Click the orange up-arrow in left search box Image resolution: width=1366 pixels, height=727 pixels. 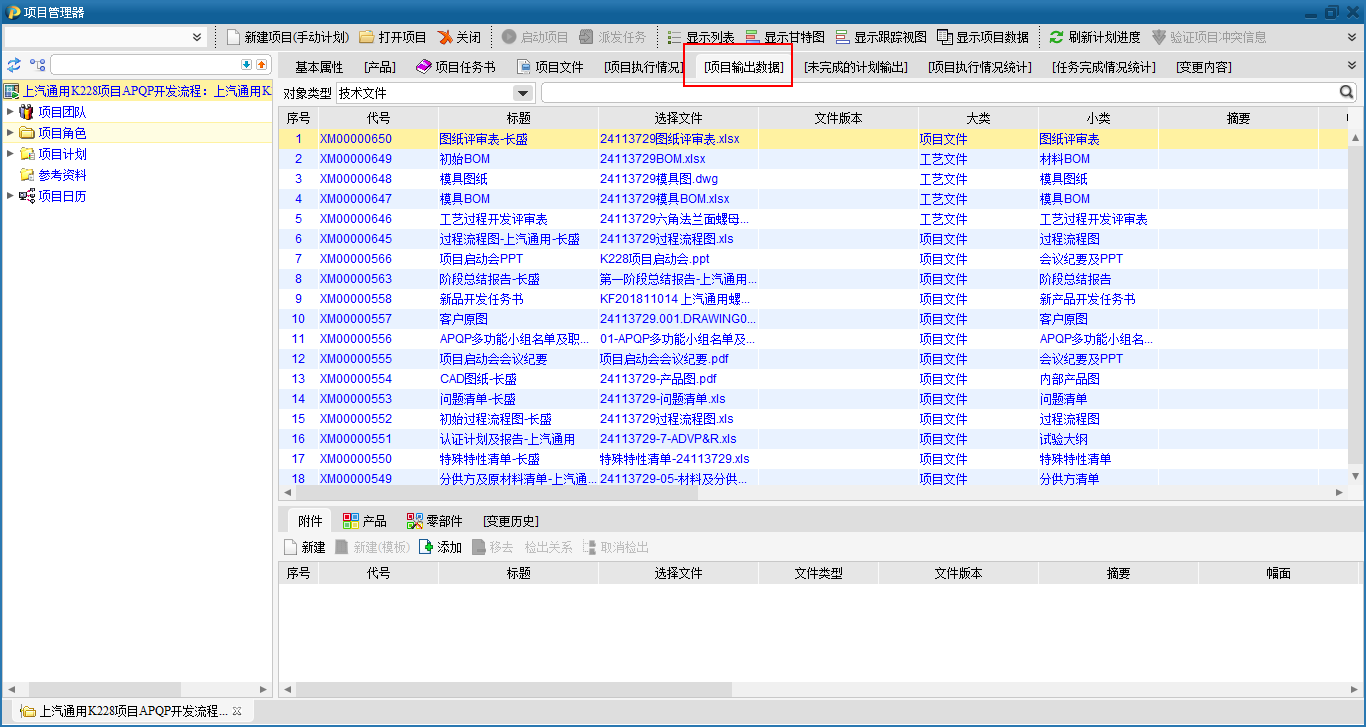click(262, 65)
